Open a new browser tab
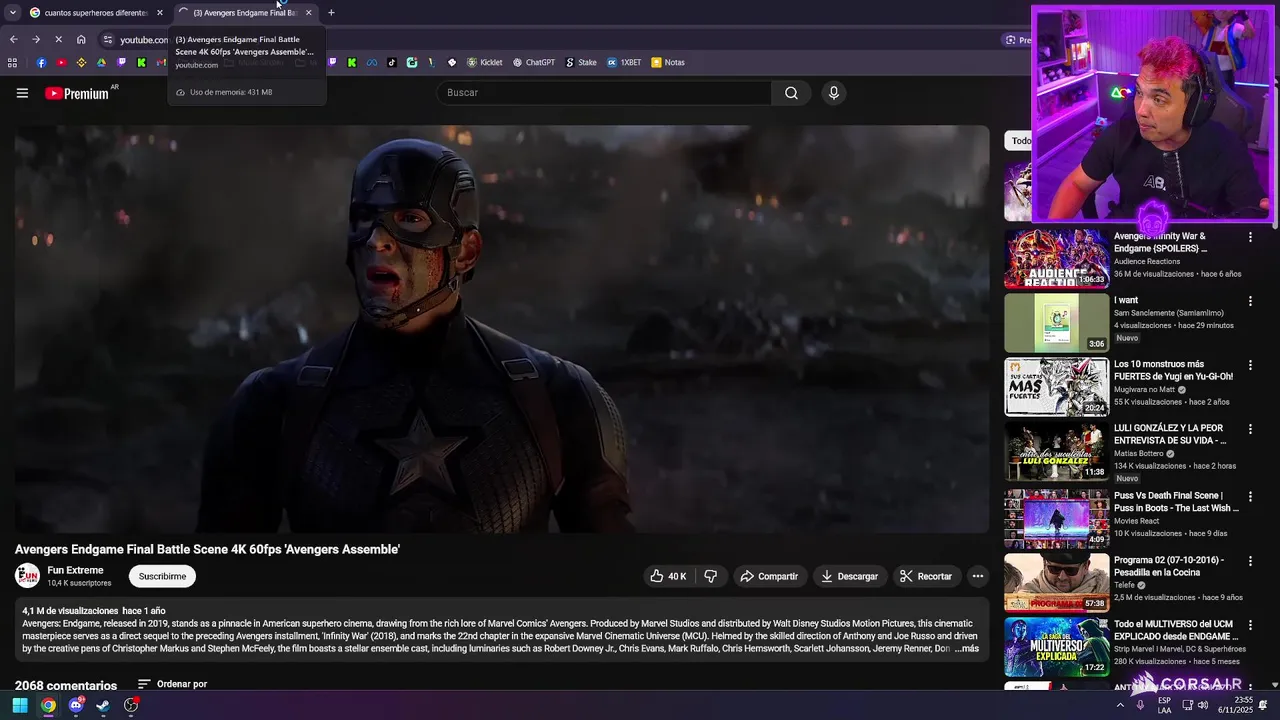The height and width of the screenshot is (720, 1280). pyautogui.click(x=331, y=13)
